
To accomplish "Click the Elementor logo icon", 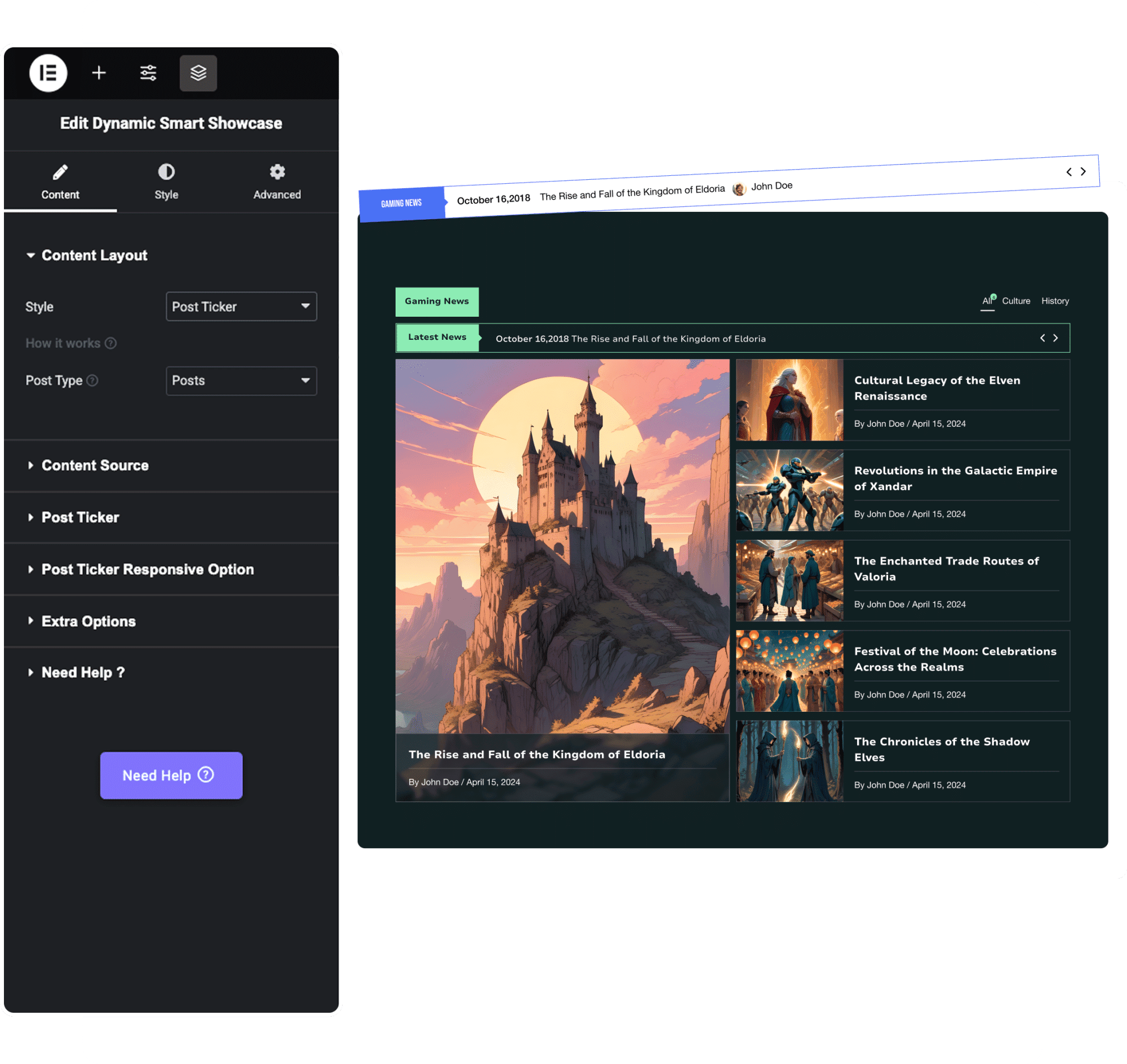I will click(48, 73).
